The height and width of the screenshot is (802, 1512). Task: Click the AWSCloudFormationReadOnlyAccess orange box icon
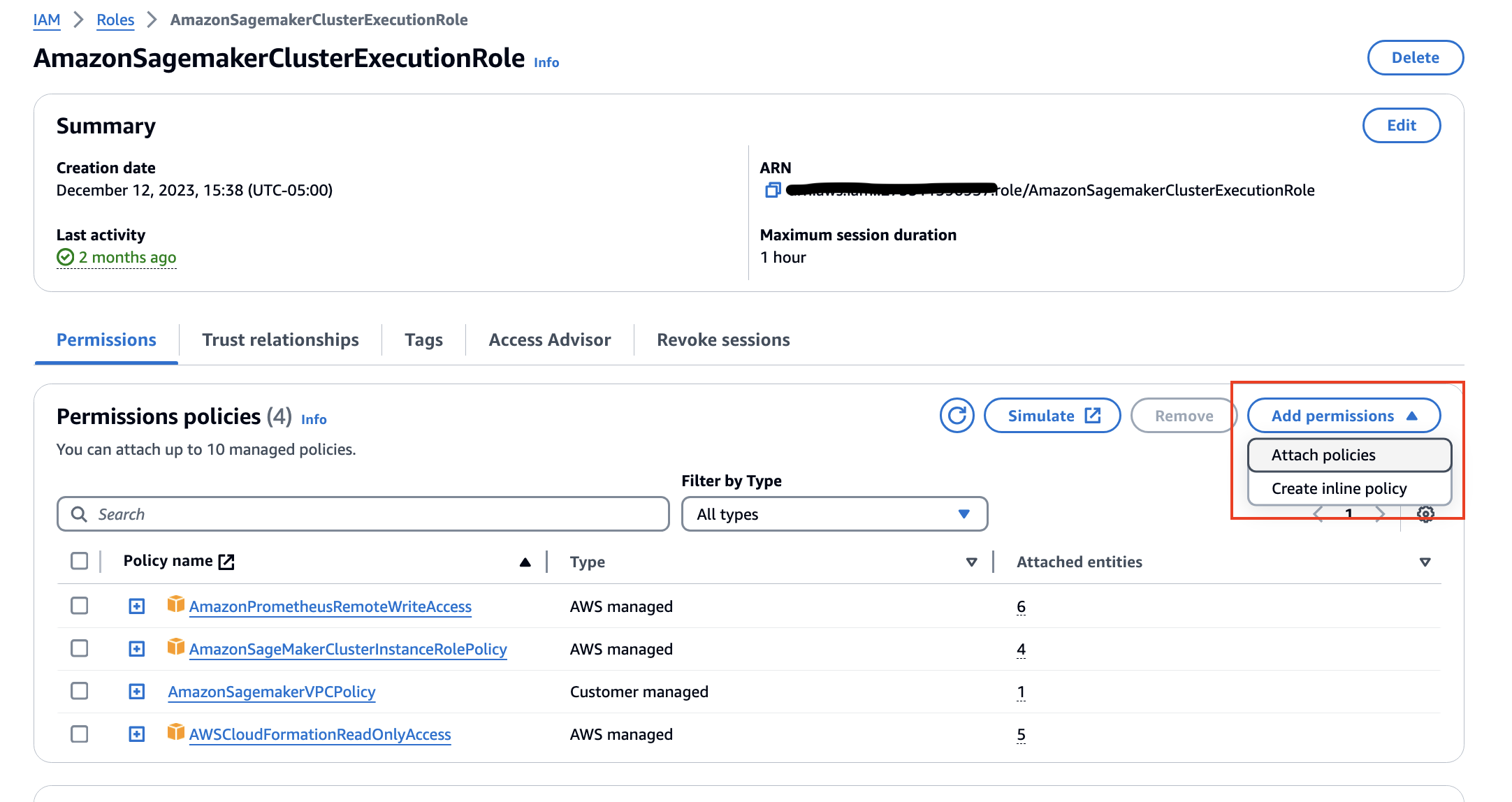[176, 733]
